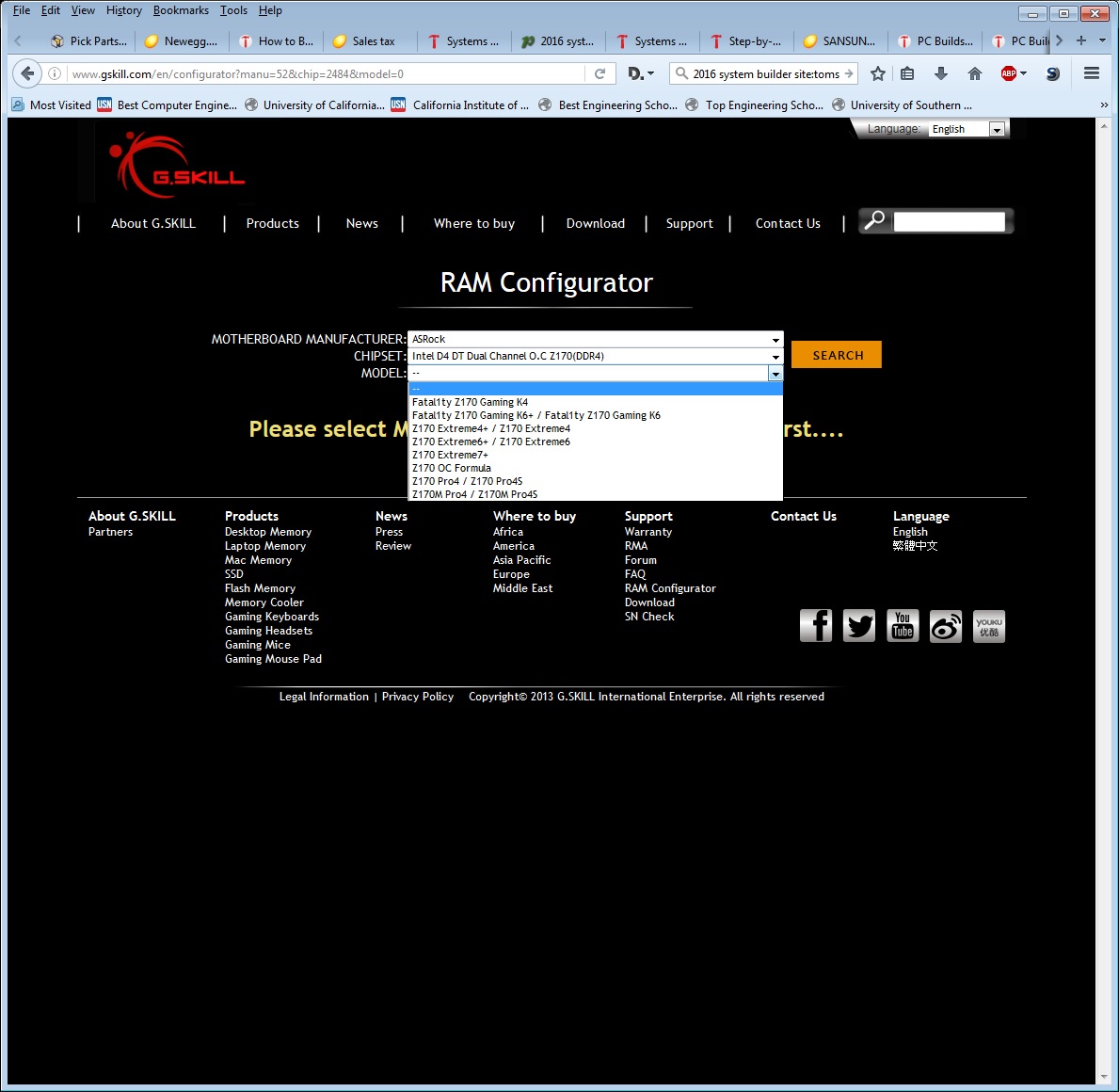Open Where to buy nav link
The width and height of the screenshot is (1119, 1092).
(x=474, y=223)
